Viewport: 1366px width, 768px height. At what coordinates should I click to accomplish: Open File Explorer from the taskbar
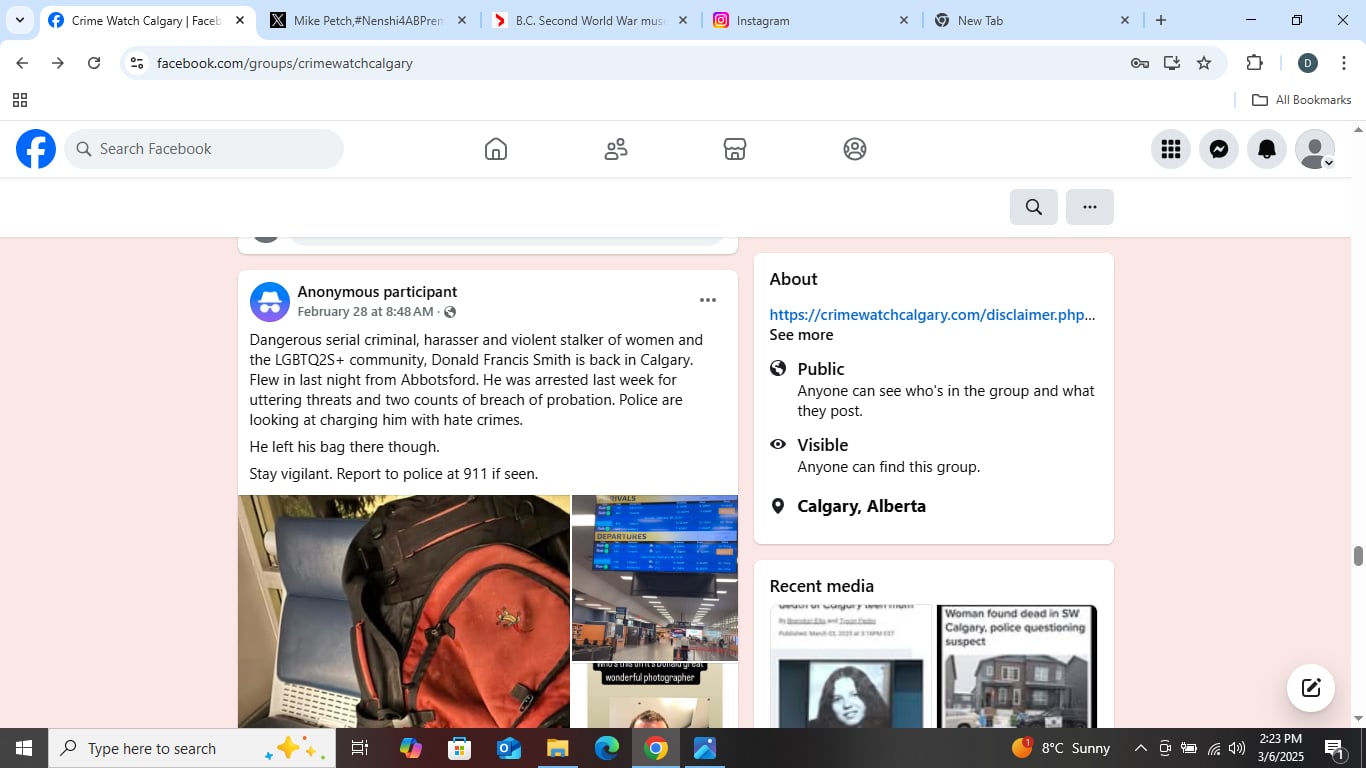click(558, 748)
